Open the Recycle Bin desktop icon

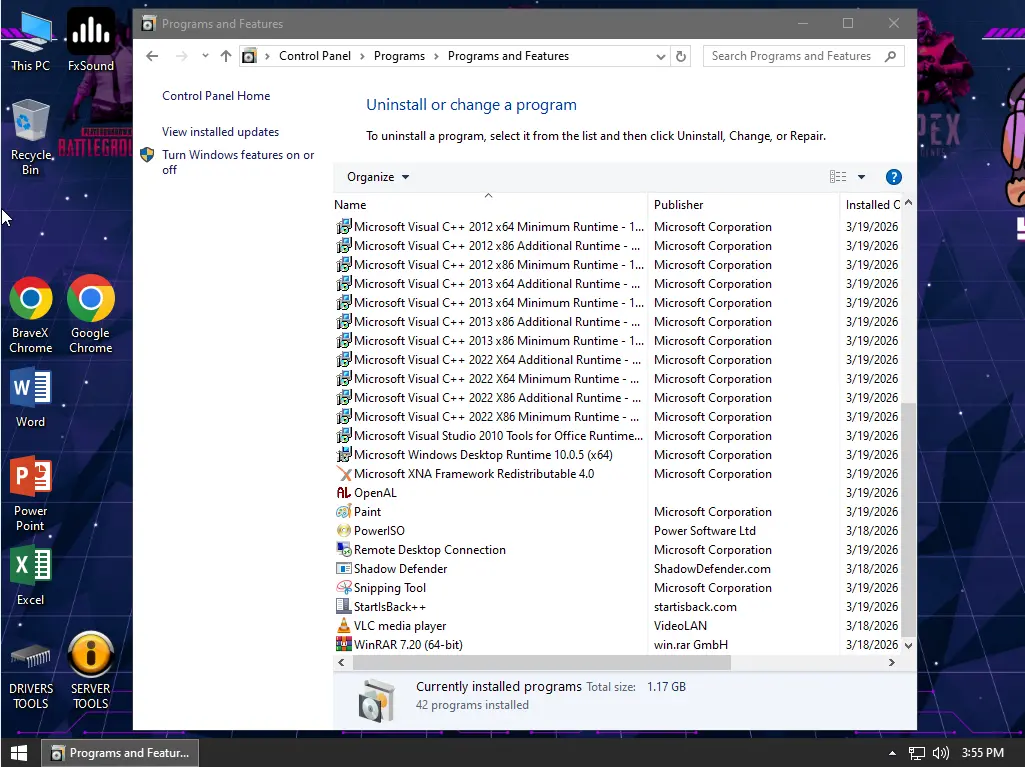(30, 137)
